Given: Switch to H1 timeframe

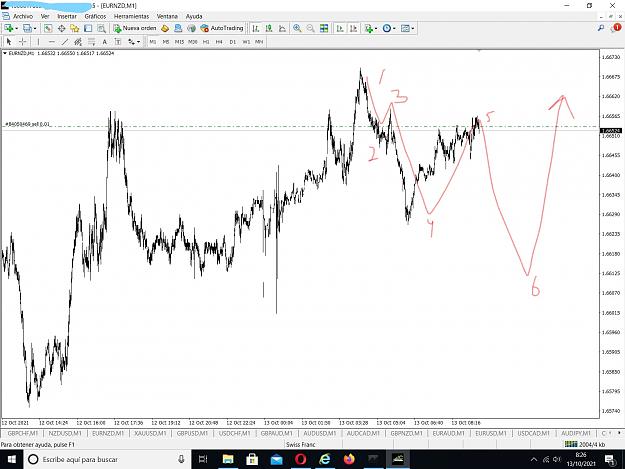Looking at the screenshot, I should [x=206, y=42].
